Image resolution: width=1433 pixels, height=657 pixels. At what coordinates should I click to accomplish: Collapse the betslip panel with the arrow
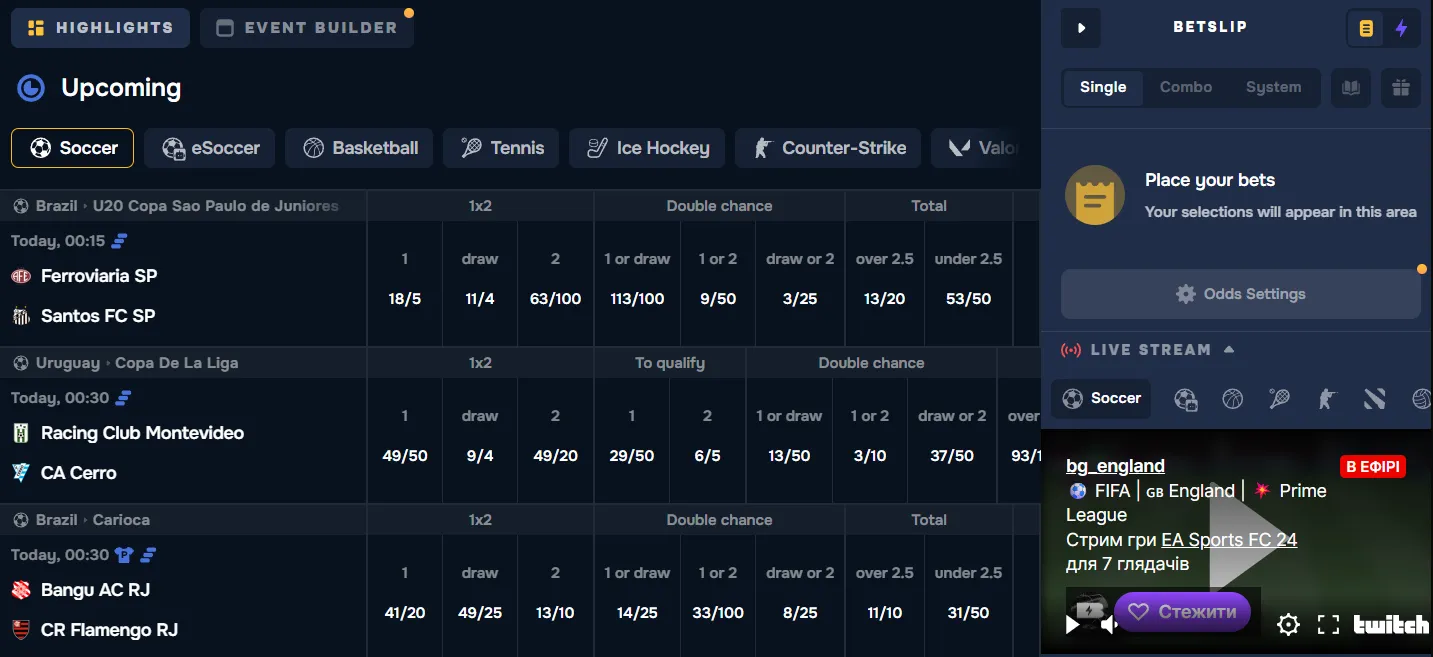point(1080,28)
